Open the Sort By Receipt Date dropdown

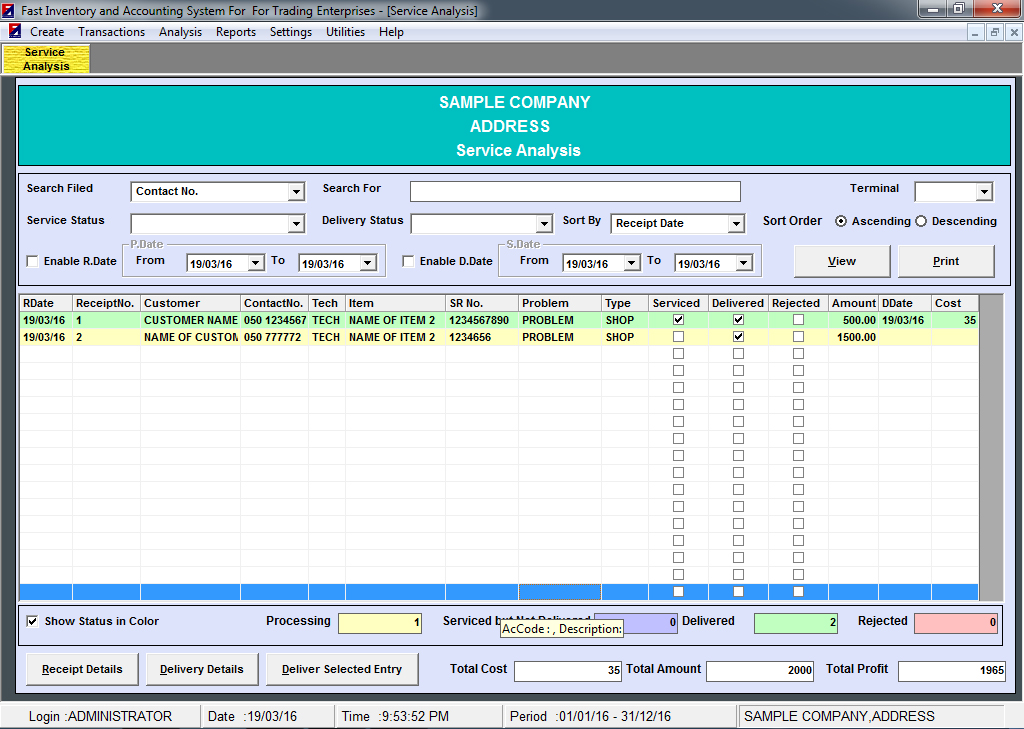[x=736, y=224]
